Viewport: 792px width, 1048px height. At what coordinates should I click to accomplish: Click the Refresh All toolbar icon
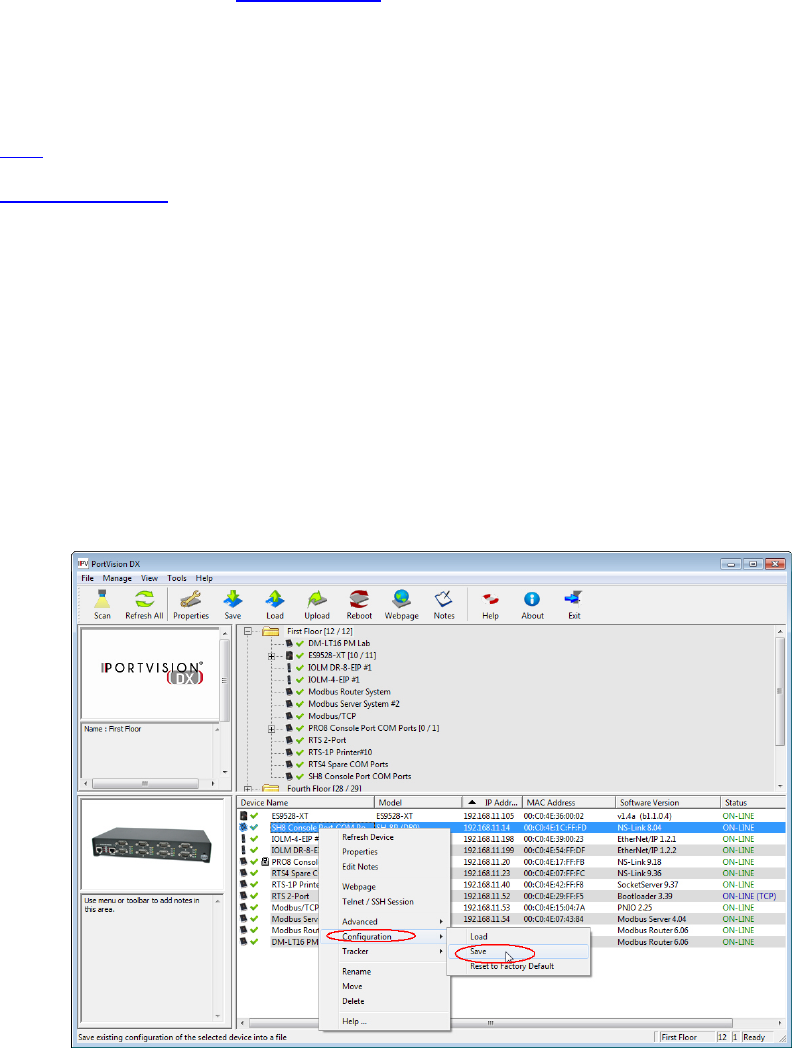coord(144,604)
